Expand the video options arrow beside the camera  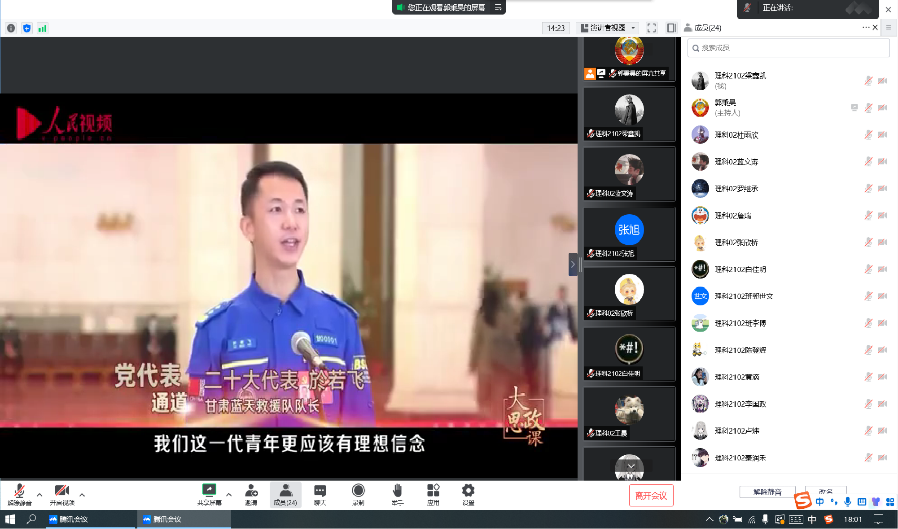tap(82, 494)
